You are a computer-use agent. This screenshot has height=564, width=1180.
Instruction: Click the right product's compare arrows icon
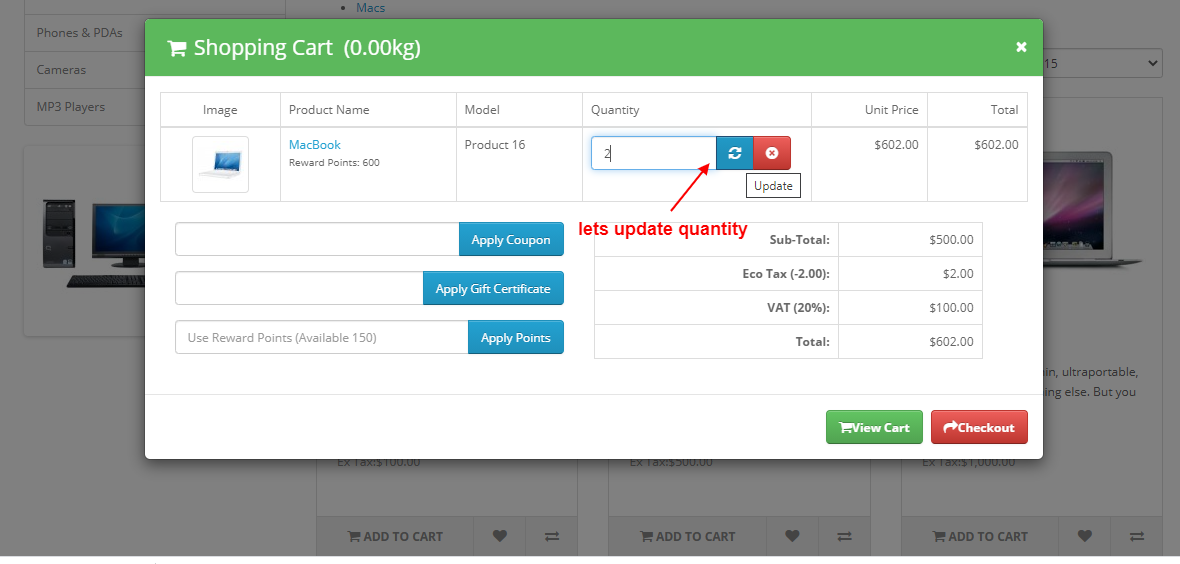[x=1136, y=536]
